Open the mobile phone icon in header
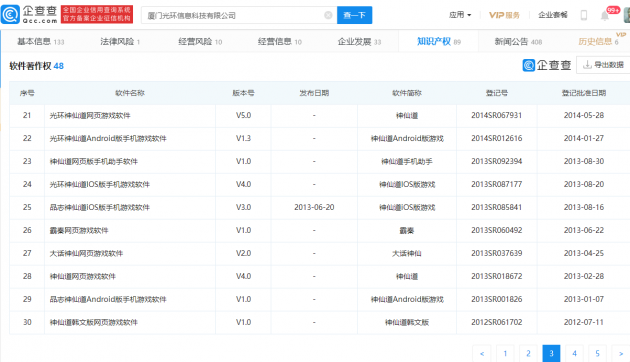The width and height of the screenshot is (630, 362). (x=584, y=15)
